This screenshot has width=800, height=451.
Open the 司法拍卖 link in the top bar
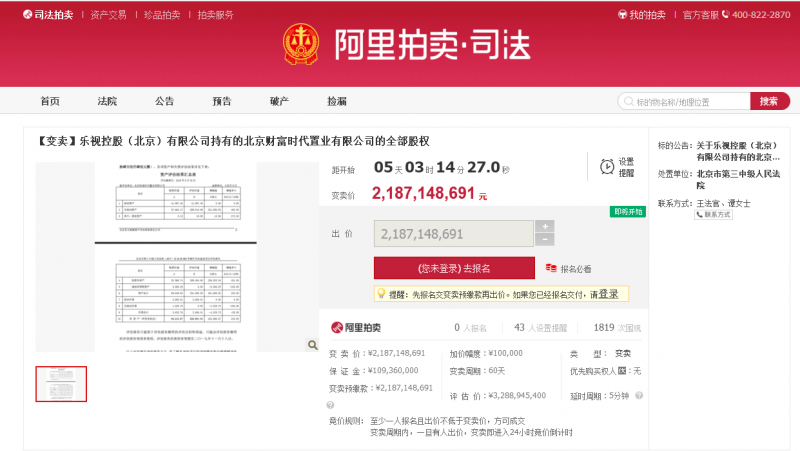48,15
